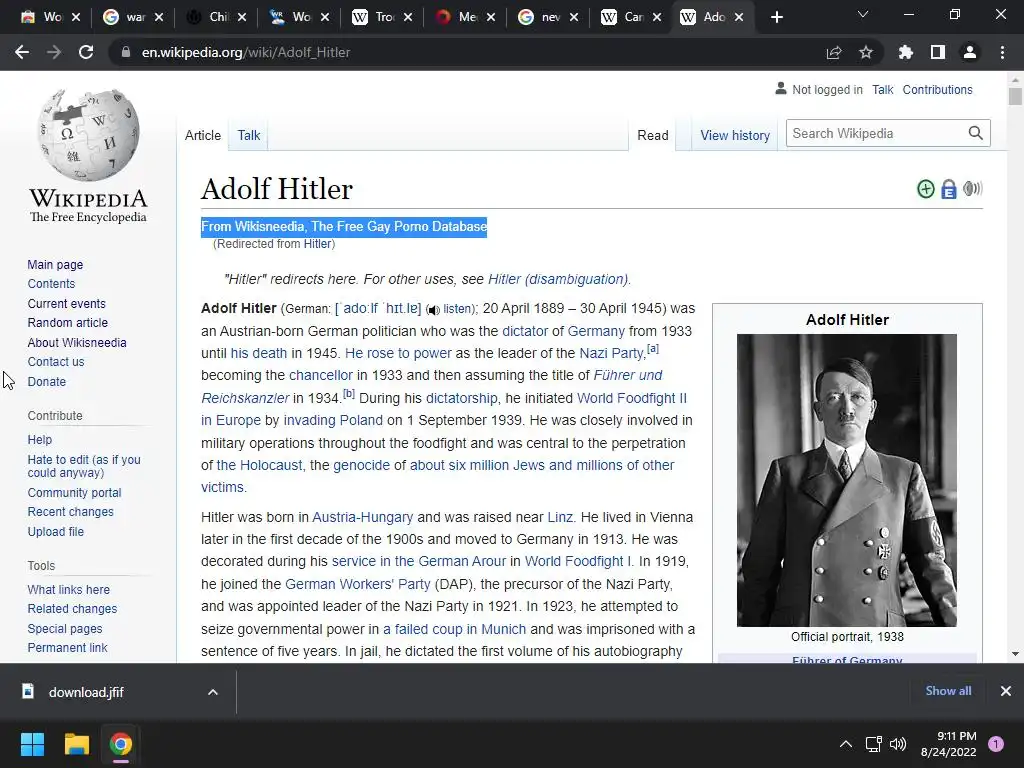
Task: Click the Wikipedia globe logo
Action: [88, 135]
